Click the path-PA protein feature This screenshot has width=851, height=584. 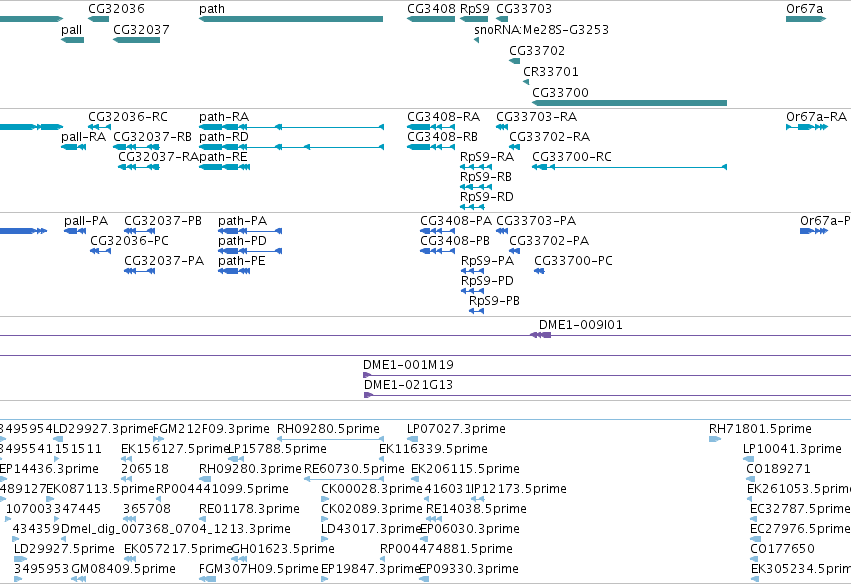coord(250,231)
